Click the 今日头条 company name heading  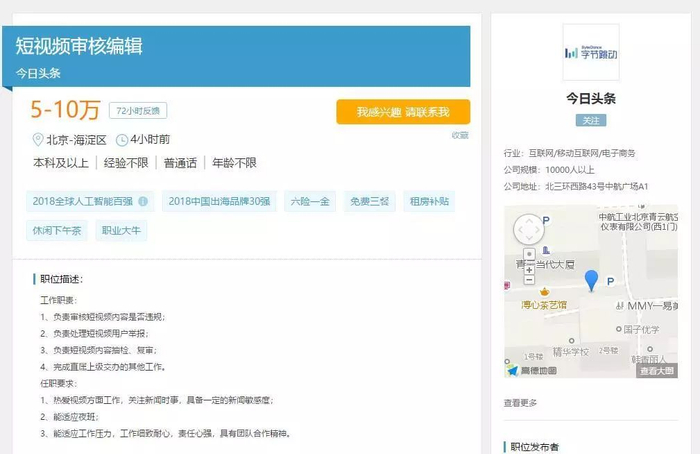tap(591, 99)
